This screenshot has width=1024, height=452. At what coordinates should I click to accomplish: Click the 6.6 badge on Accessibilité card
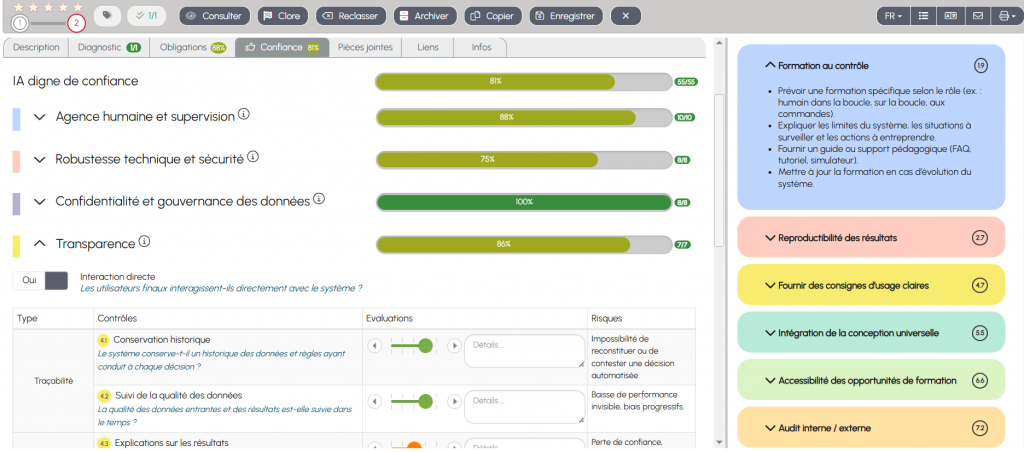tap(980, 380)
